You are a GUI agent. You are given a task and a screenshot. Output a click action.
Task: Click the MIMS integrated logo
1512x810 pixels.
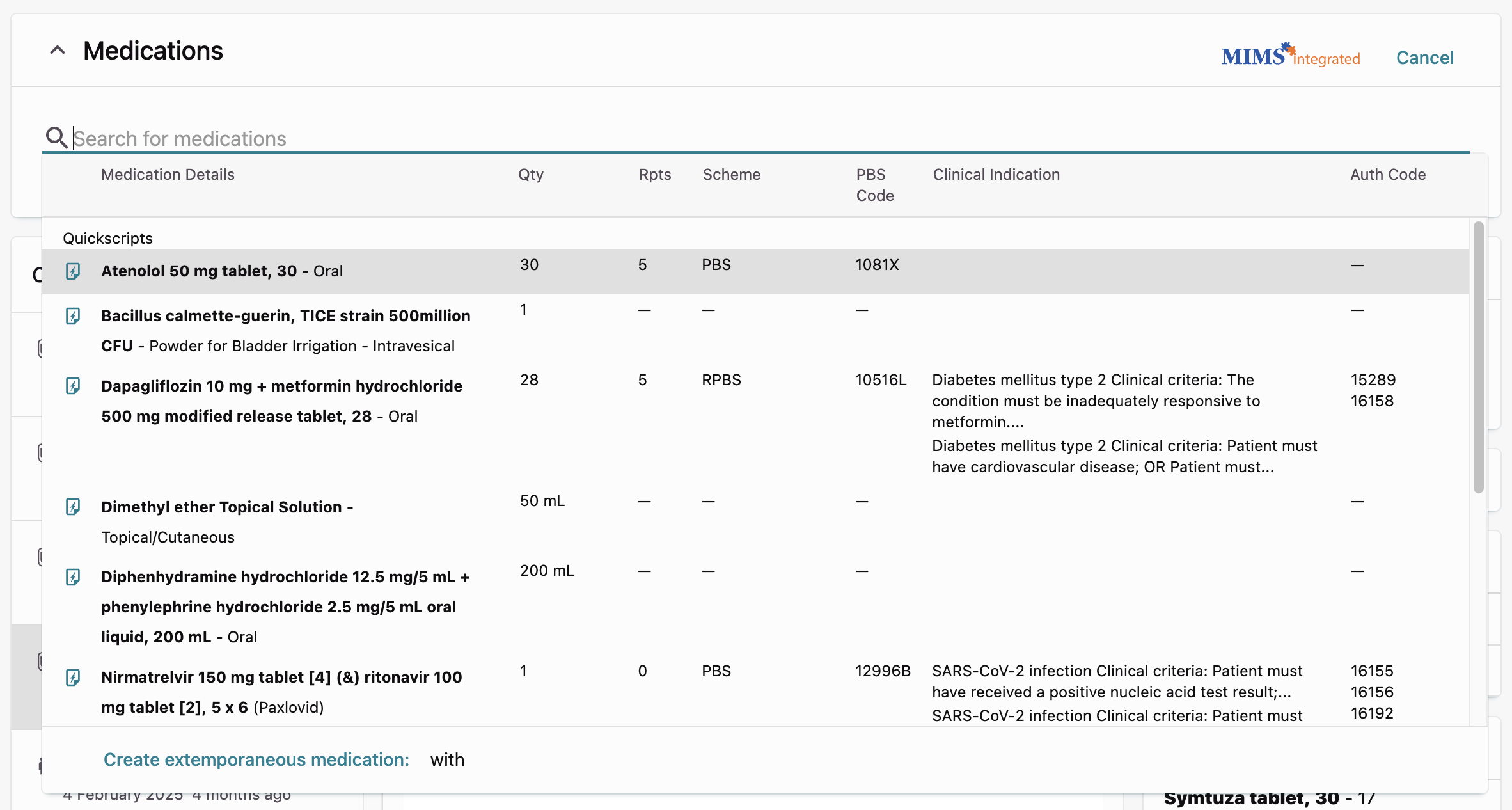(1291, 55)
